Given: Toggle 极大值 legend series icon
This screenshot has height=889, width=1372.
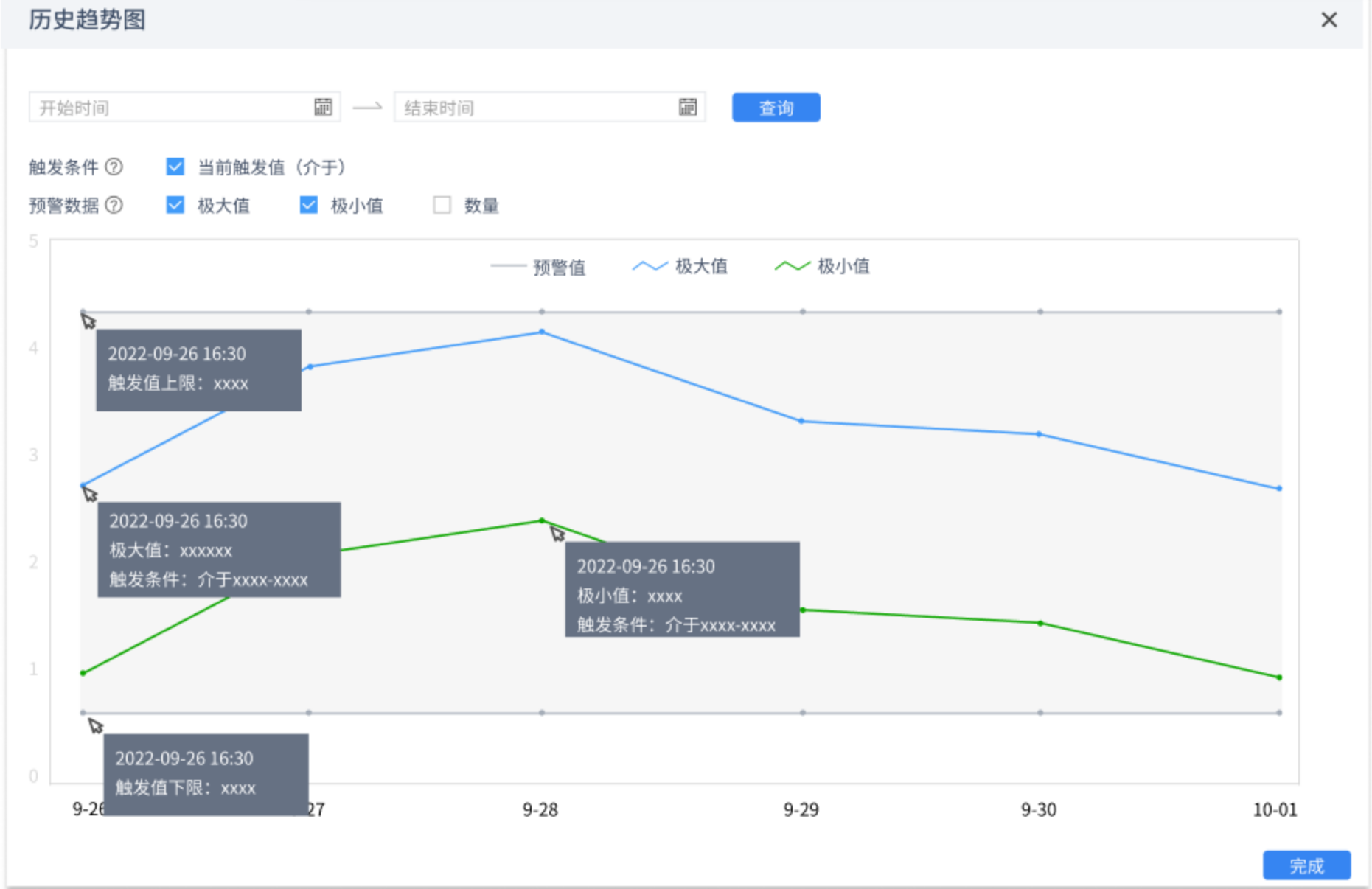Looking at the screenshot, I should click(650, 266).
